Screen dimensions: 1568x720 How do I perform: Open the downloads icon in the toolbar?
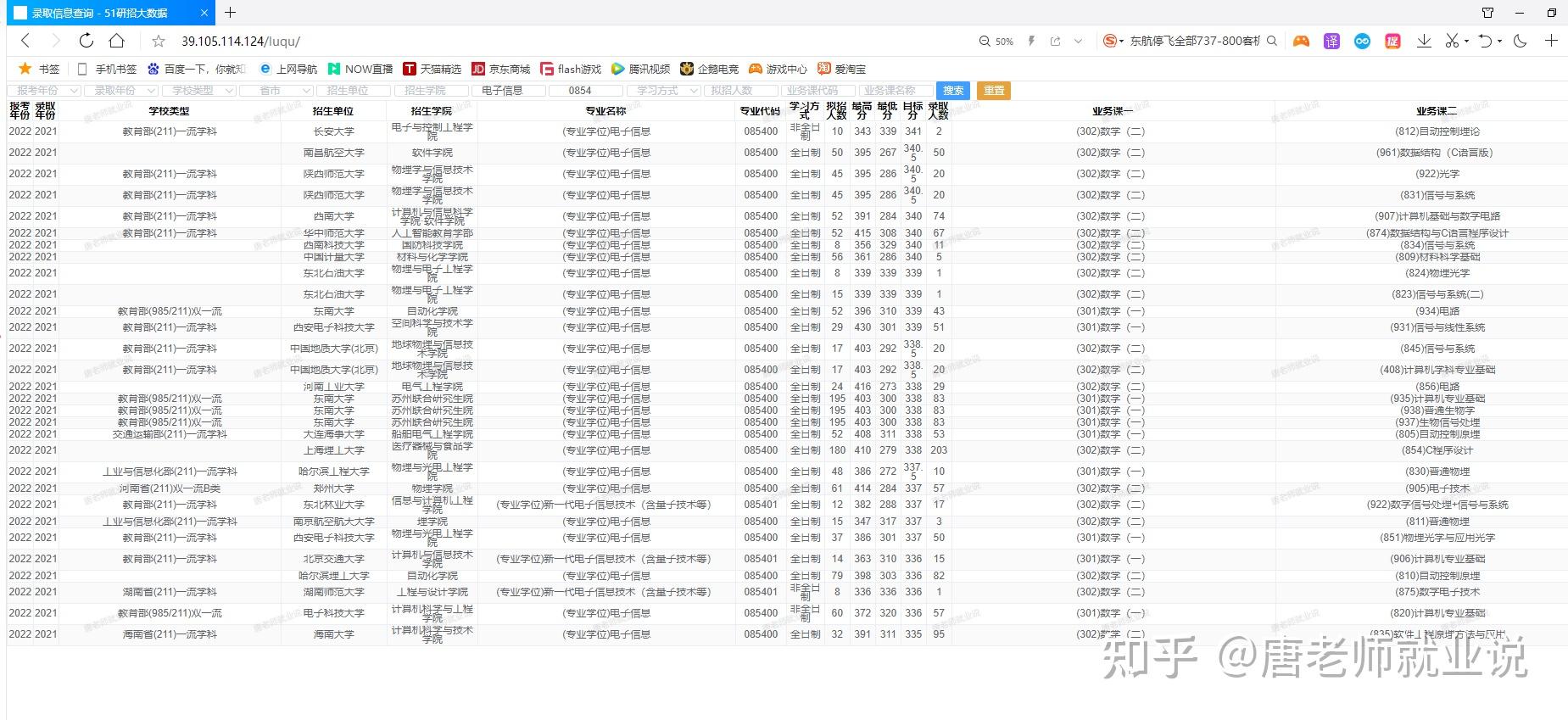click(x=1424, y=41)
